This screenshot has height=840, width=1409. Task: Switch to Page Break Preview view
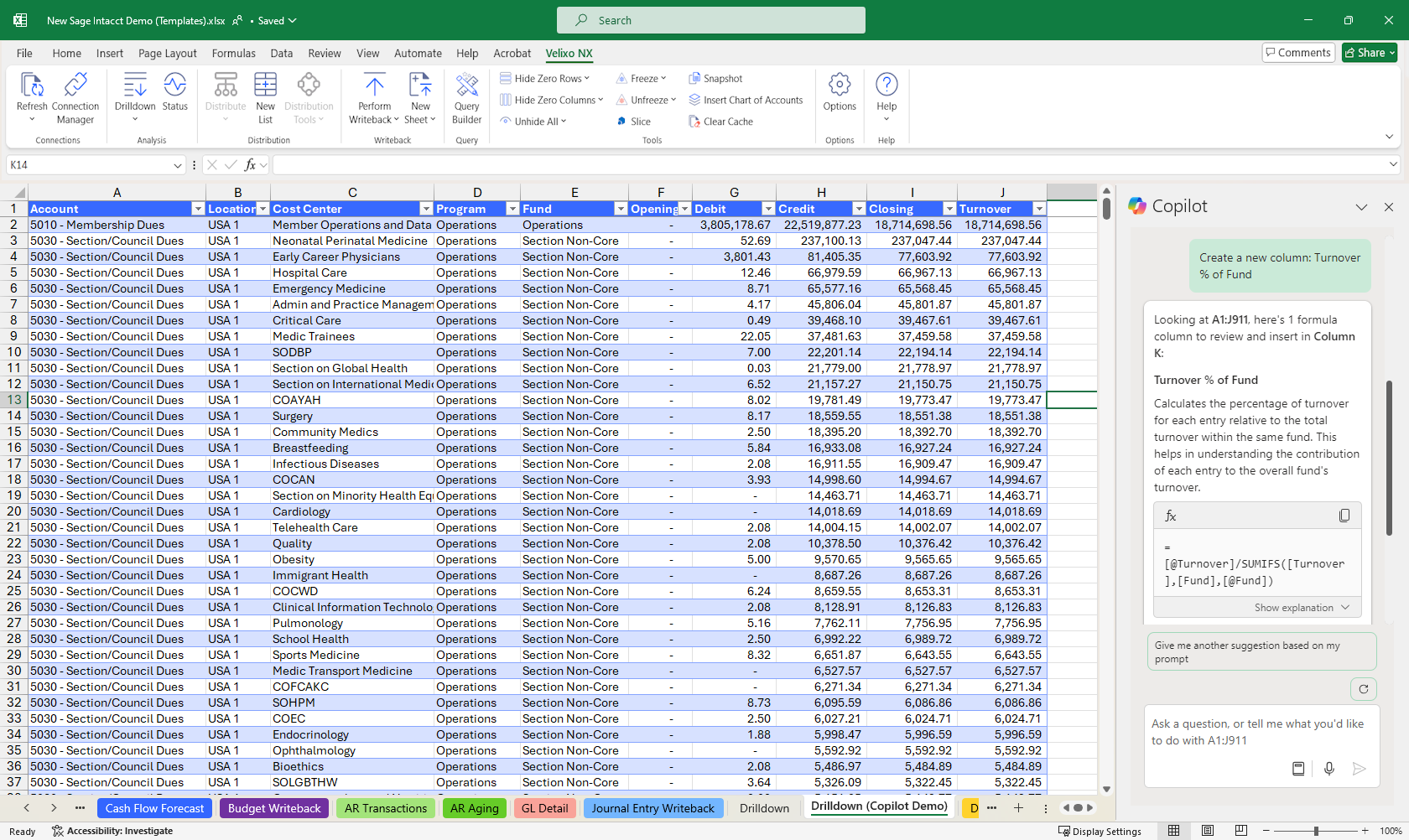tap(1240, 831)
